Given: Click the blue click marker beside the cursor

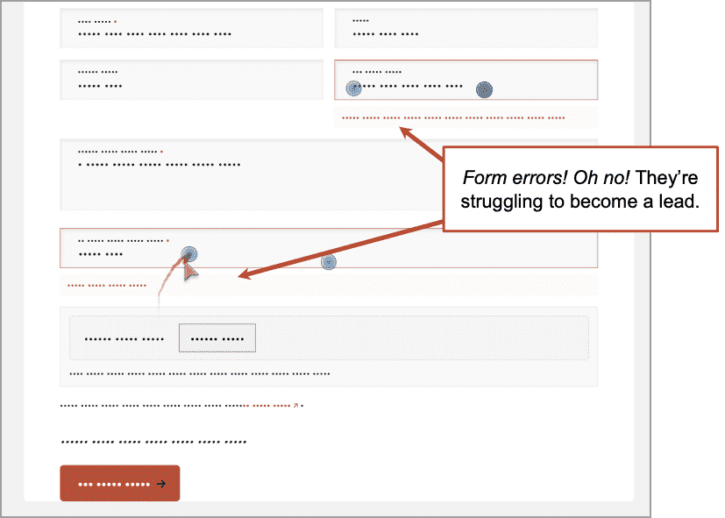Looking at the screenshot, I should point(189,254).
